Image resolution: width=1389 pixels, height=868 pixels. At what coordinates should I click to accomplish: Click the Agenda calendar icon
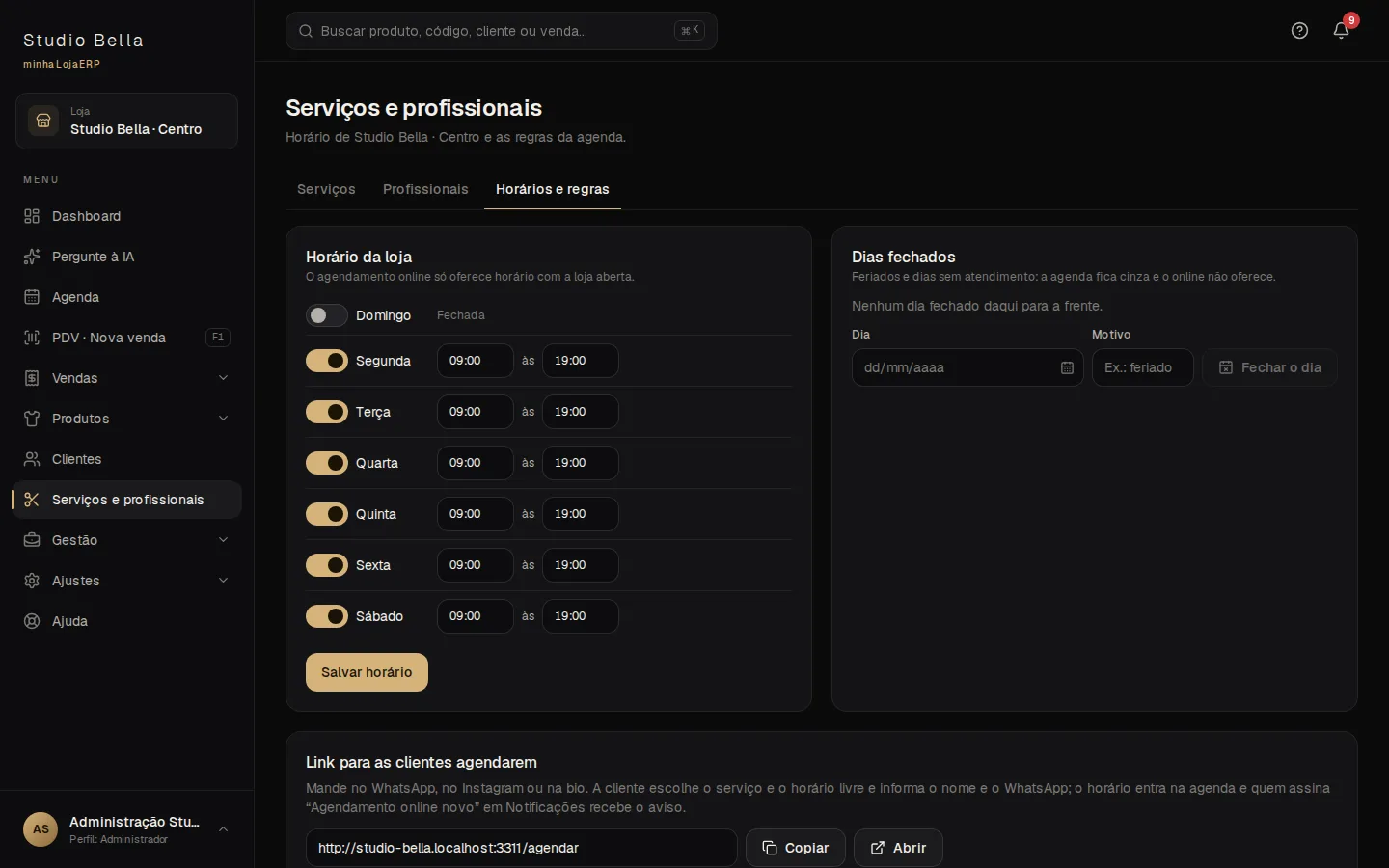point(32,297)
